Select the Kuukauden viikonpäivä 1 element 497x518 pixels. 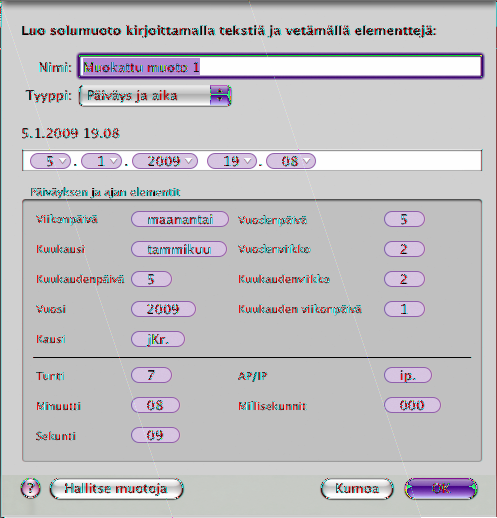404,309
